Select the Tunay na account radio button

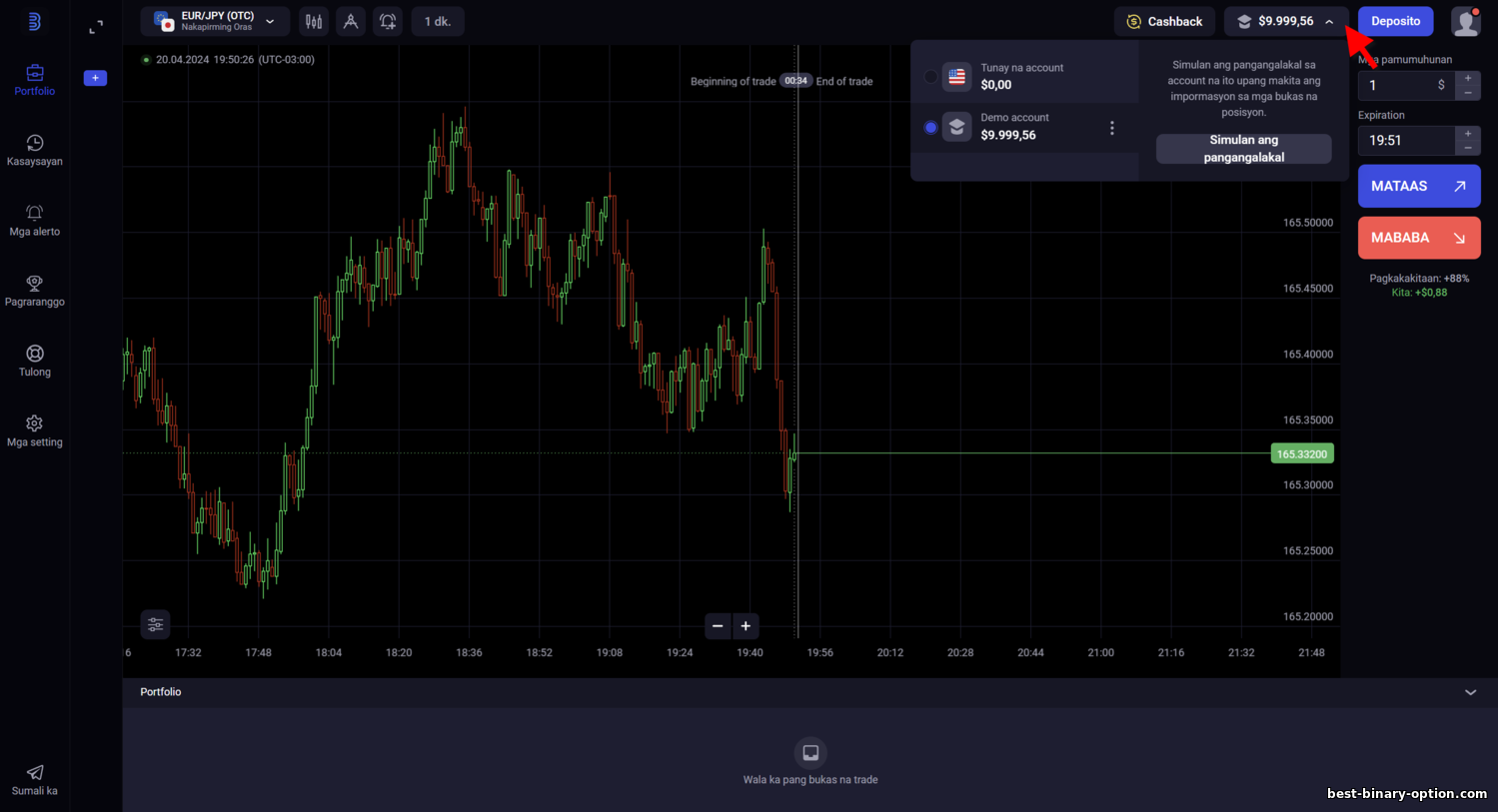[x=931, y=77]
